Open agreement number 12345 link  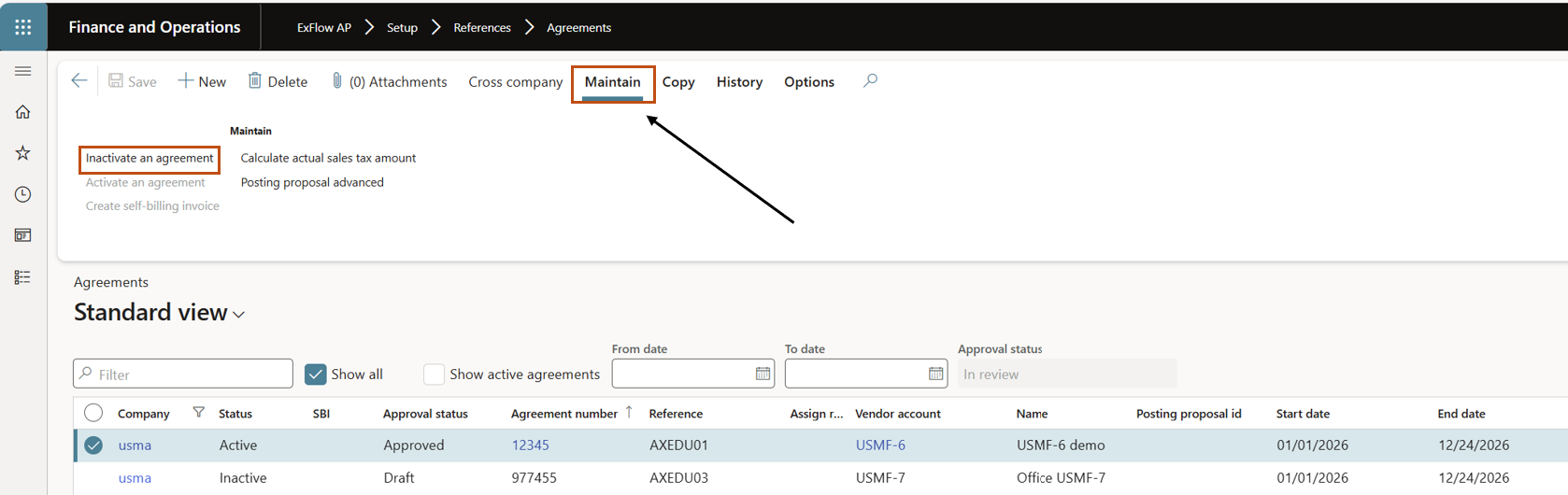pyautogui.click(x=530, y=445)
